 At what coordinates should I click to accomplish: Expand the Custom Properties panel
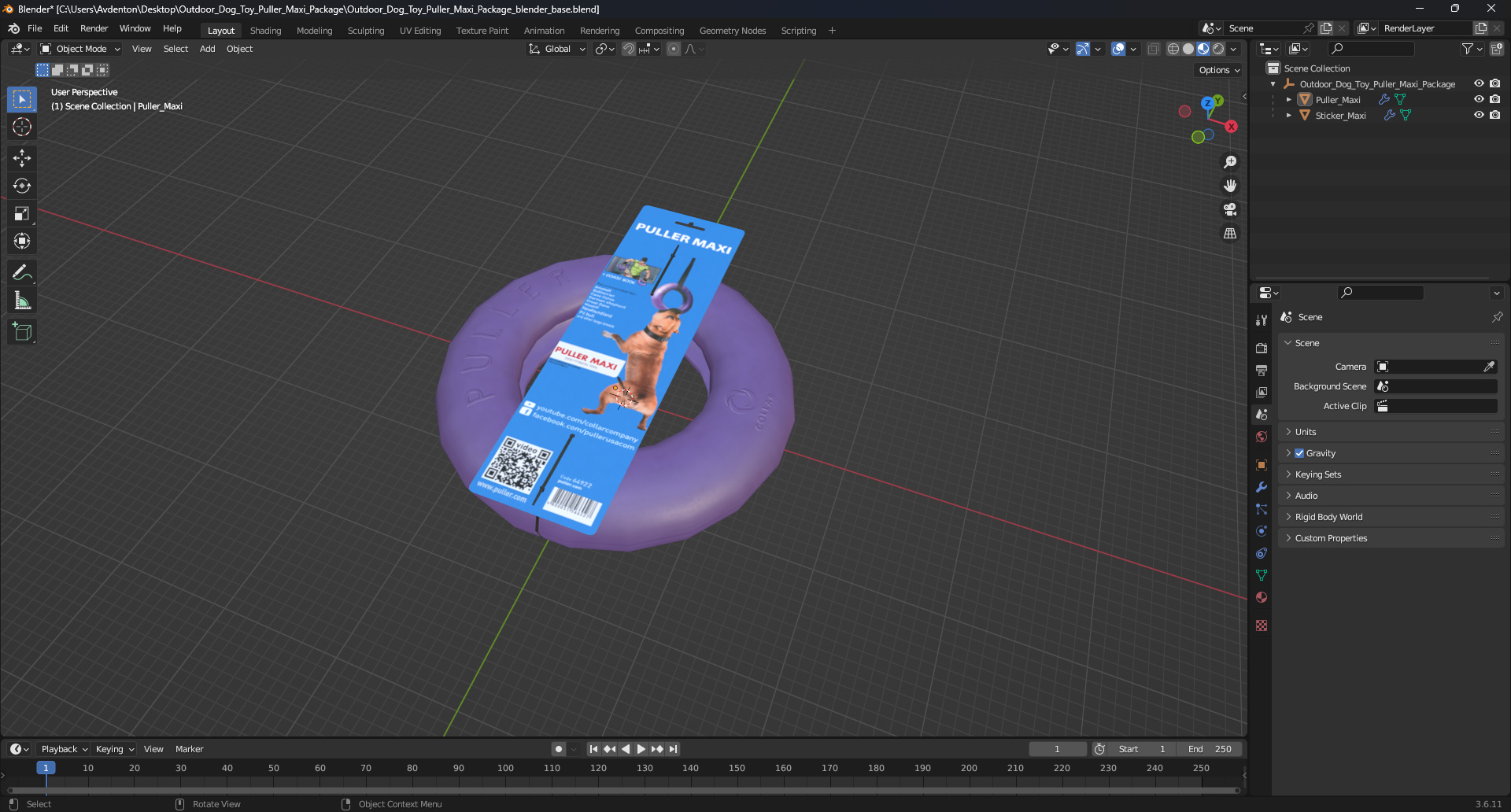pyautogui.click(x=1391, y=538)
